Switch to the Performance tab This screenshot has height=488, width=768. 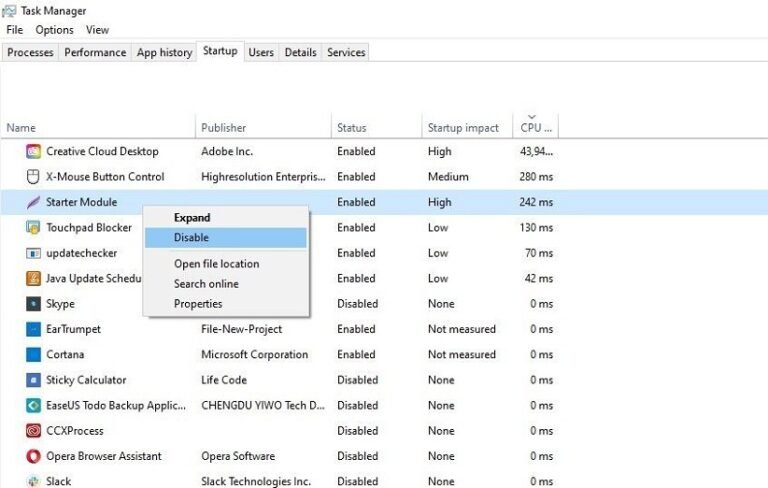pyautogui.click(x=95, y=52)
